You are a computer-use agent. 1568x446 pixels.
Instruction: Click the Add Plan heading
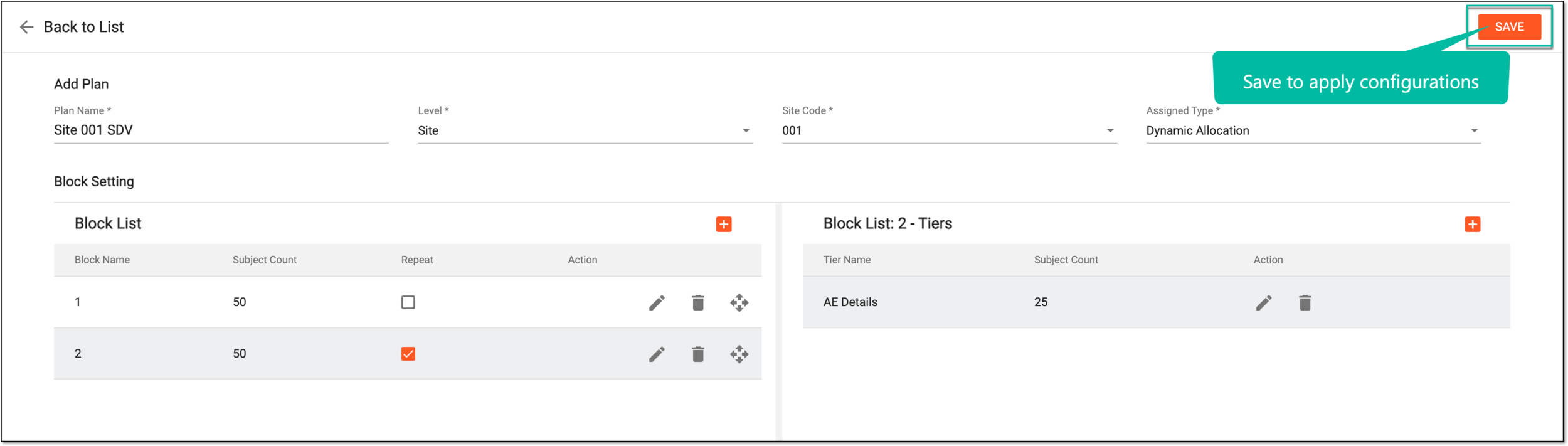pos(82,84)
